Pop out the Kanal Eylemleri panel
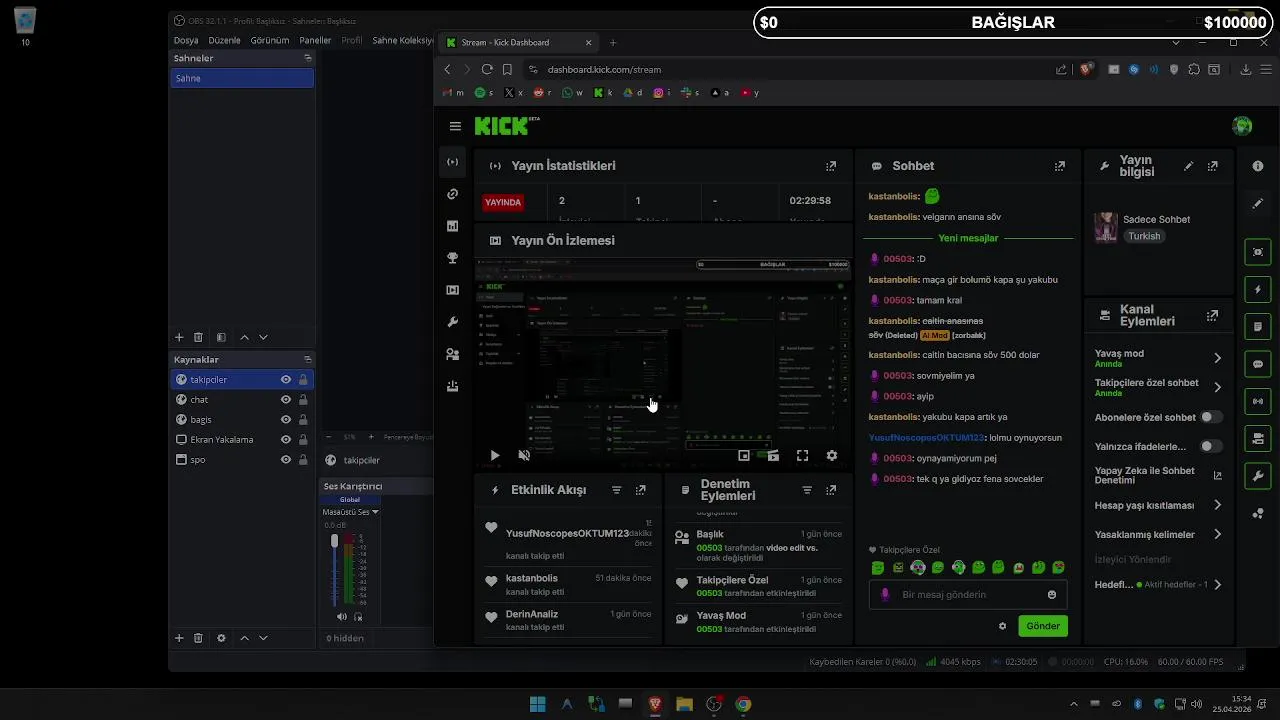The height and width of the screenshot is (720, 1280). point(1212,315)
